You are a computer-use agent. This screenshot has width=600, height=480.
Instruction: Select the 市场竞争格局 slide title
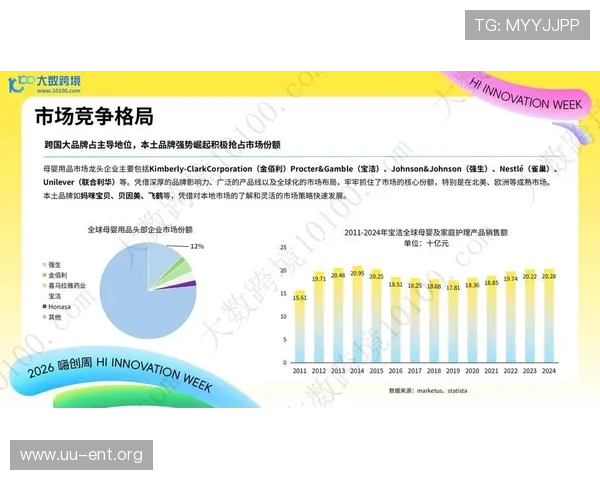coord(94,116)
